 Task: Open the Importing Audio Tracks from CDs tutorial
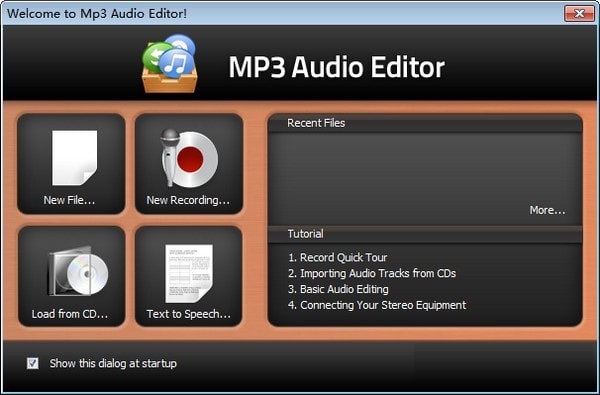(x=372, y=273)
